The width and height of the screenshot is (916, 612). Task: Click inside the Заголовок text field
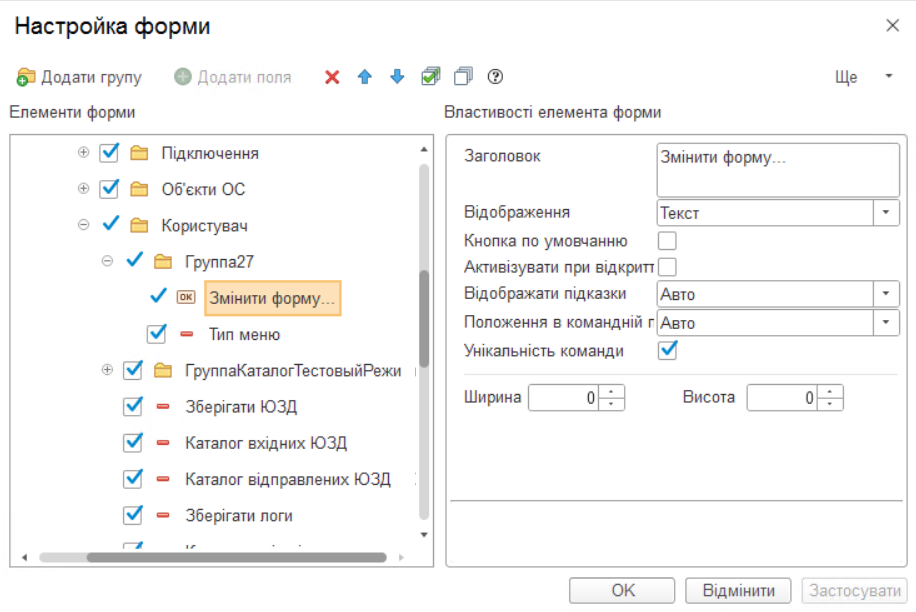tap(775, 168)
